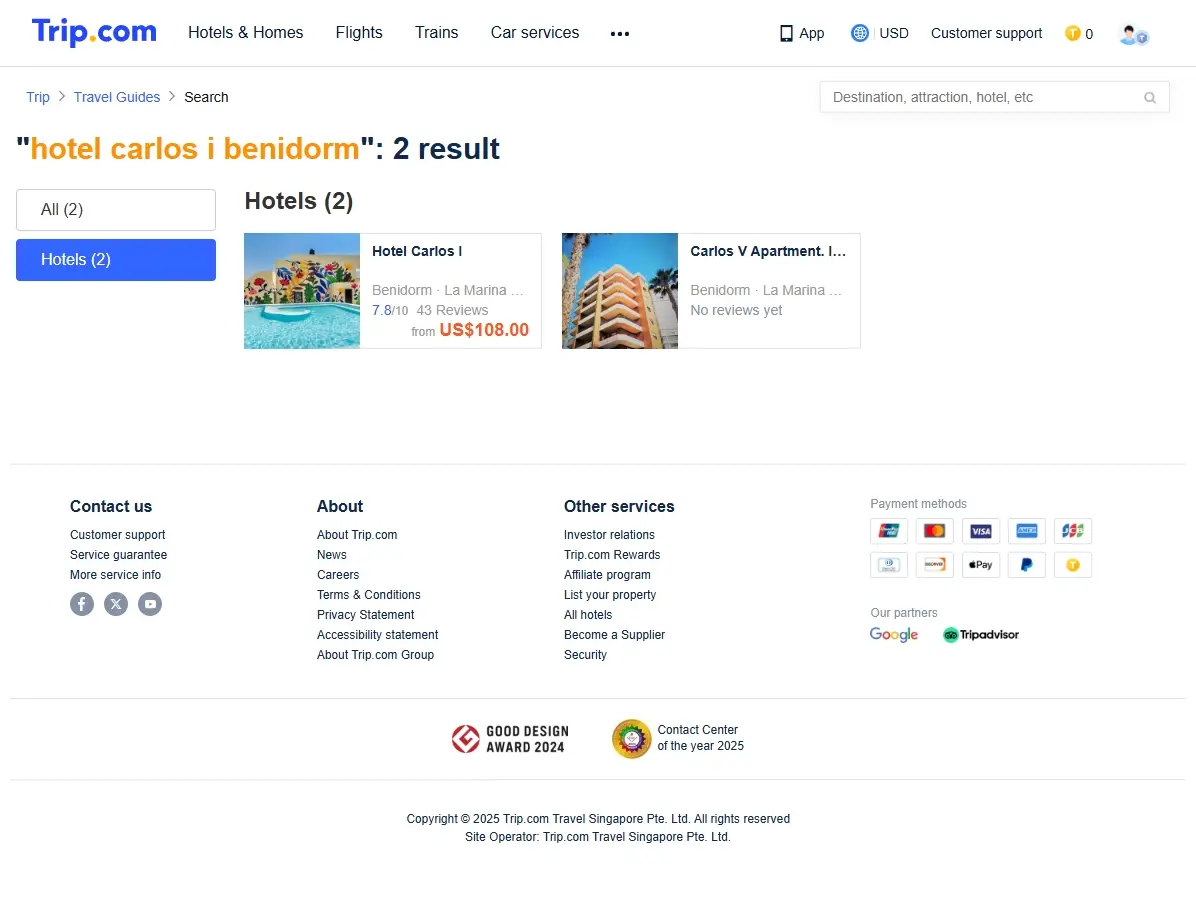Open Carlos V Apartment building thumbnail
1196x921 pixels.
[620, 291]
